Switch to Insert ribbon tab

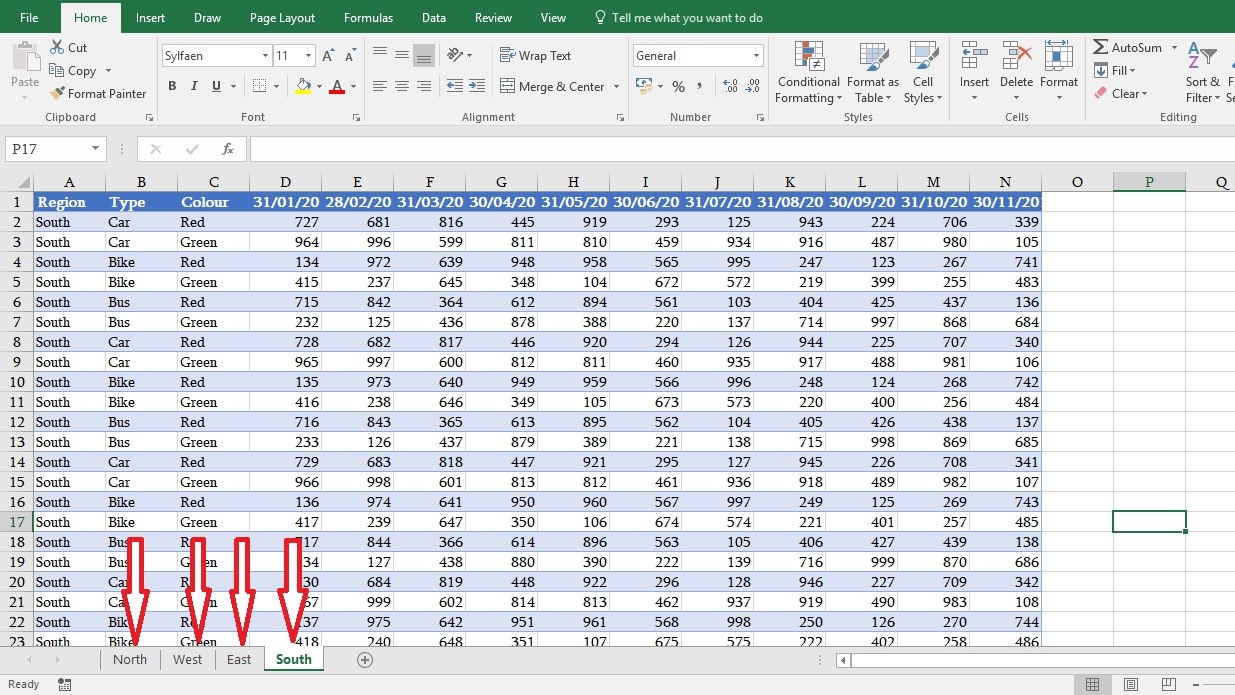150,18
